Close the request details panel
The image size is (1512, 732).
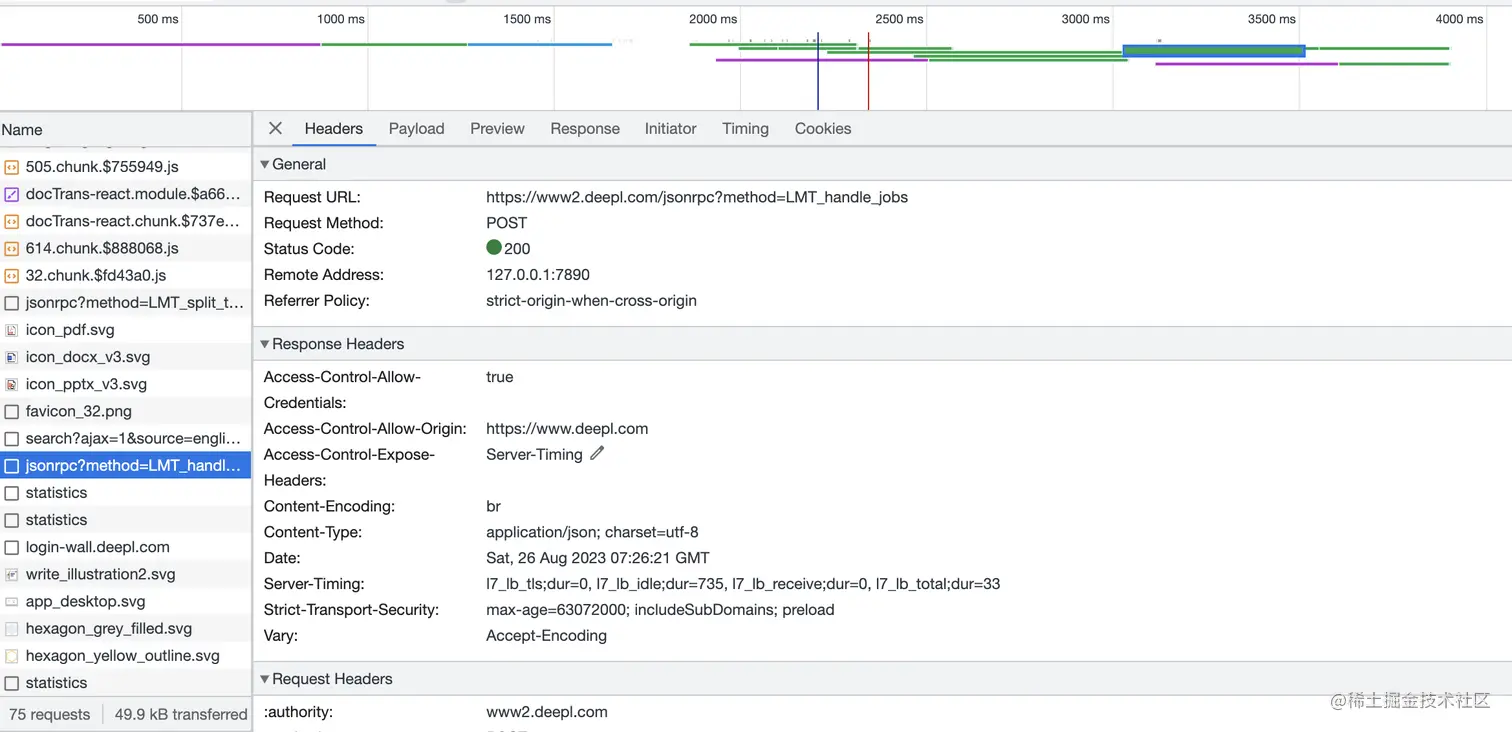click(x=275, y=128)
